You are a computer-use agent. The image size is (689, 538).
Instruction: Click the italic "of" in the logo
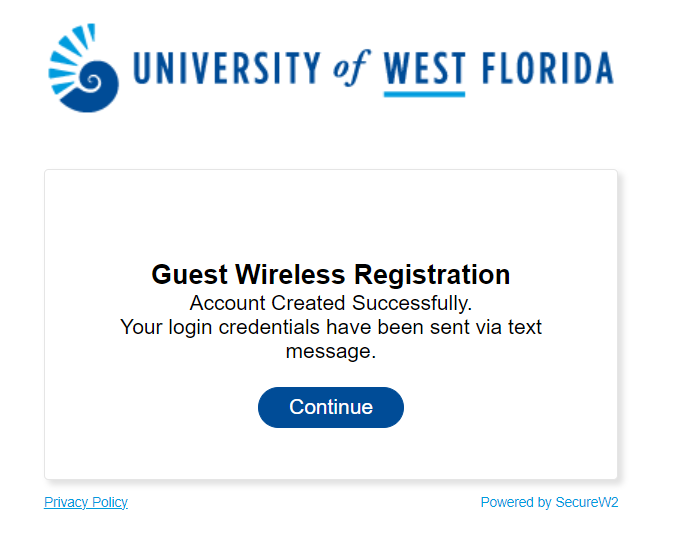click(x=351, y=68)
